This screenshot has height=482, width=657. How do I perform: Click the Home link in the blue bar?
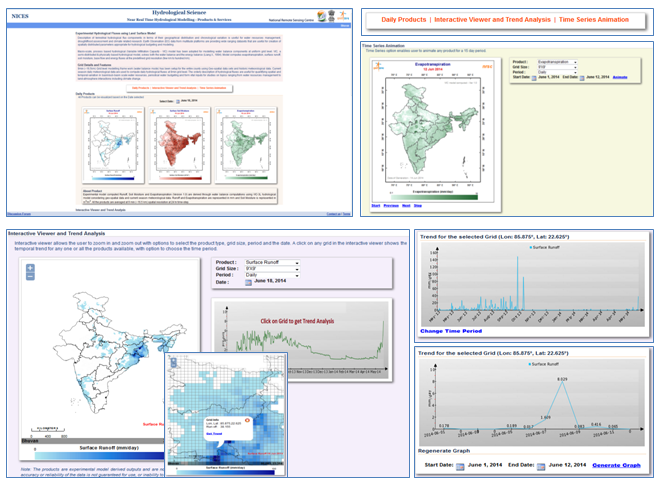[344, 26]
